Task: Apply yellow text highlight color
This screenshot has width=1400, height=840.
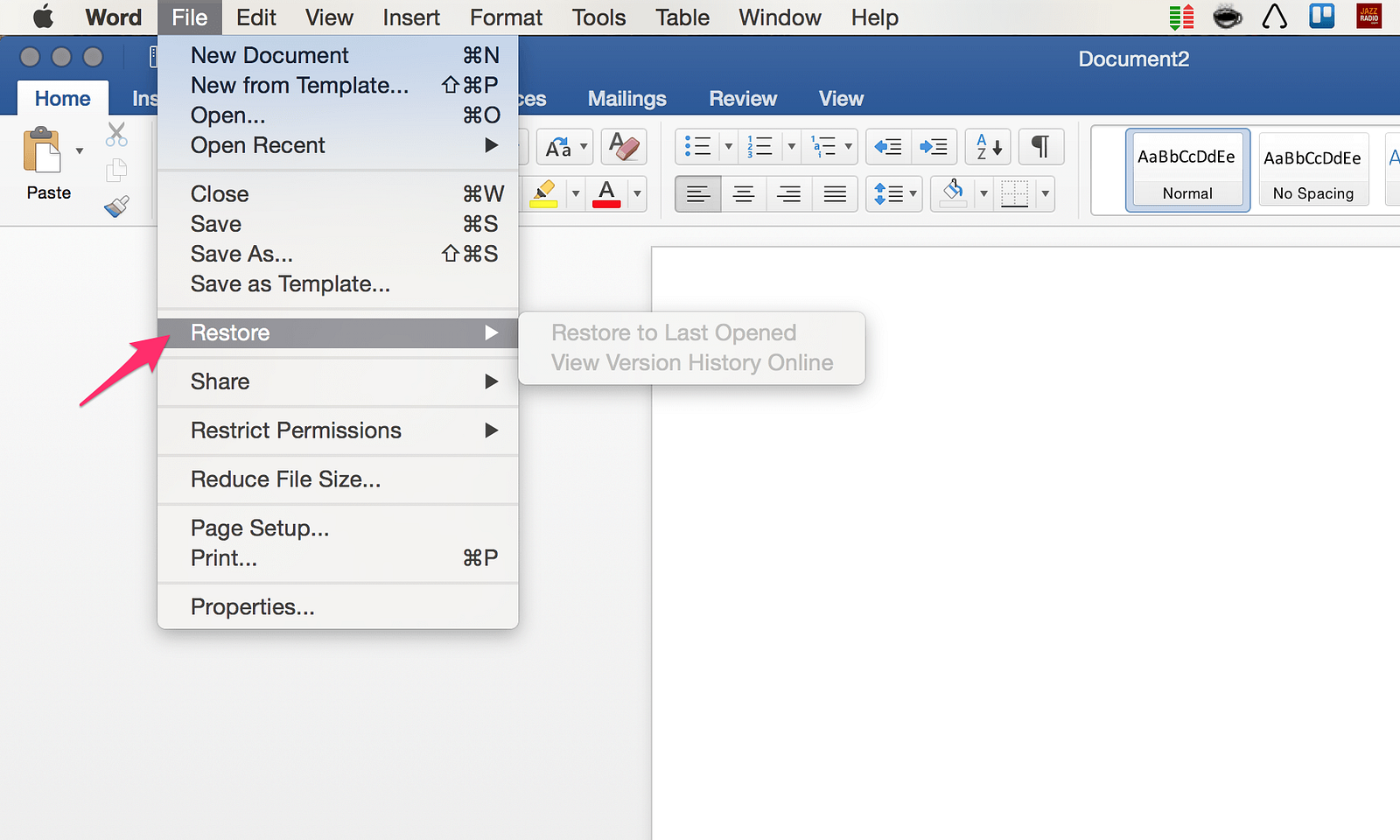Action: (x=544, y=193)
